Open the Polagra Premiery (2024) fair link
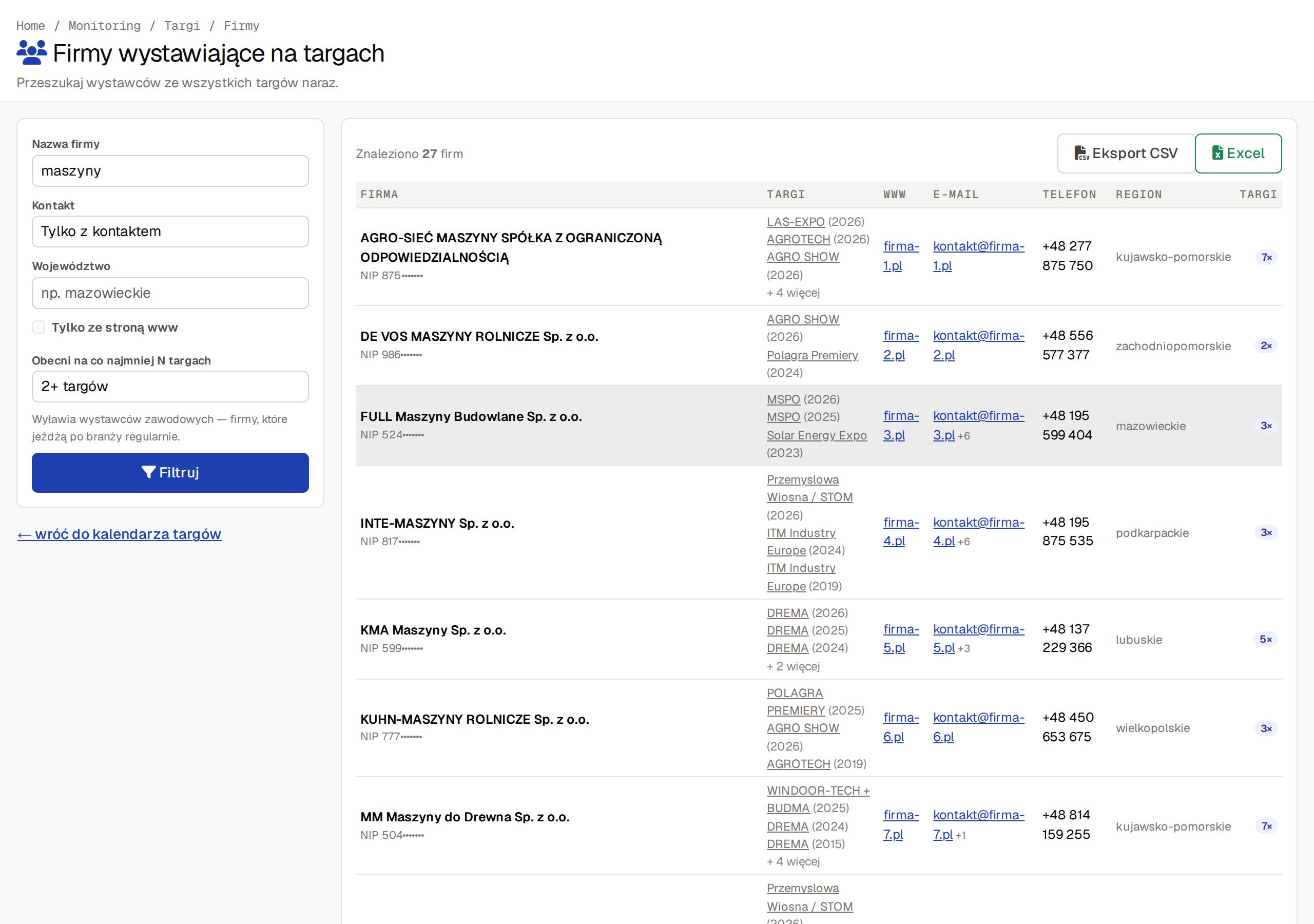This screenshot has height=924, width=1314. coord(812,356)
